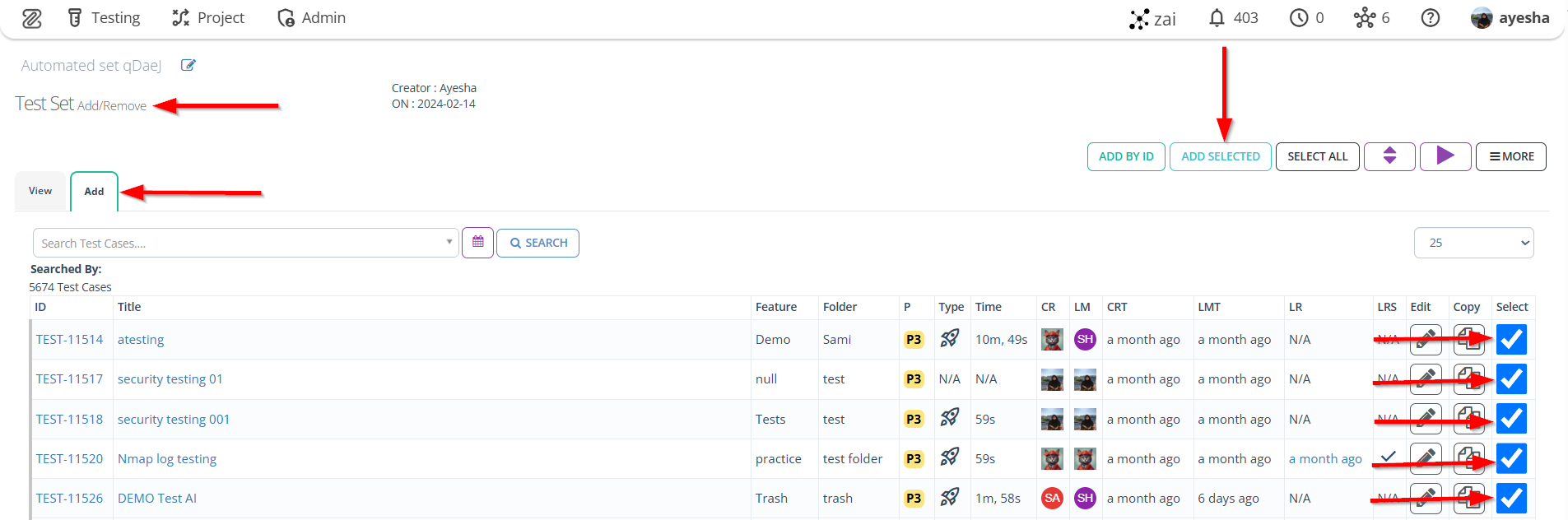1568x520 pixels.
Task: Uncheck the select box for TEST-11514
Action: click(1511, 339)
